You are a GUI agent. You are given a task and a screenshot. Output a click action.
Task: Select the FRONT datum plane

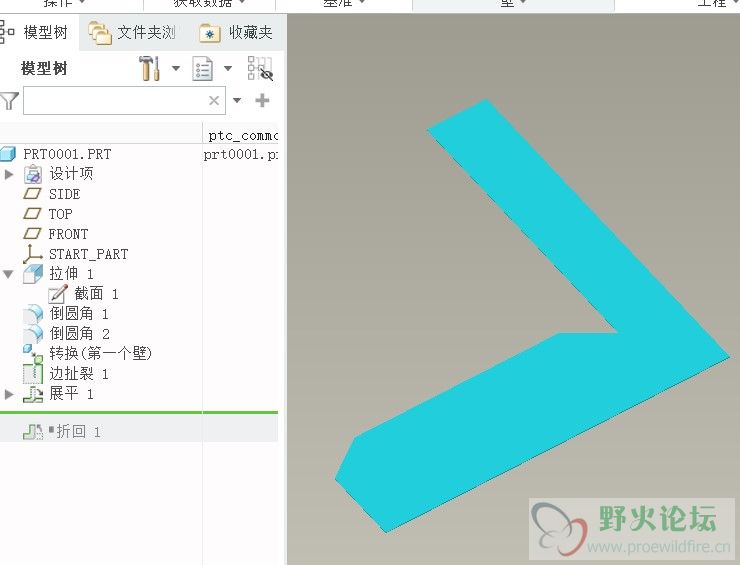[68, 234]
